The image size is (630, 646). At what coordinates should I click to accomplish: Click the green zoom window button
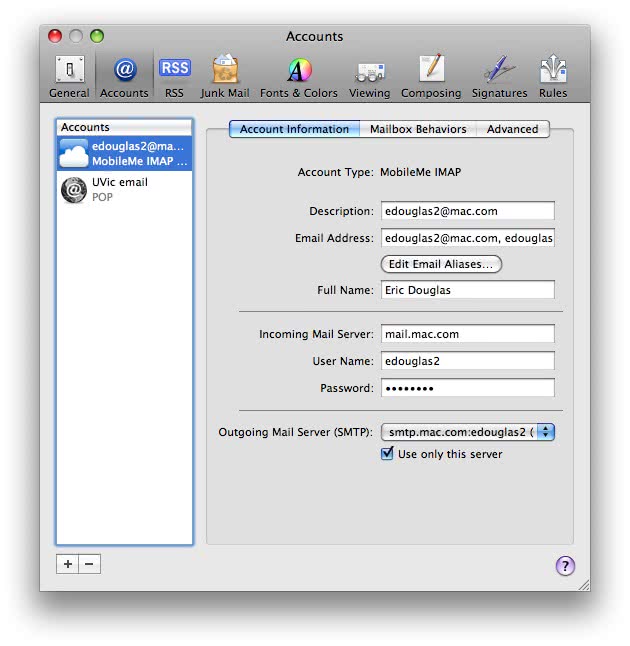tap(97, 36)
